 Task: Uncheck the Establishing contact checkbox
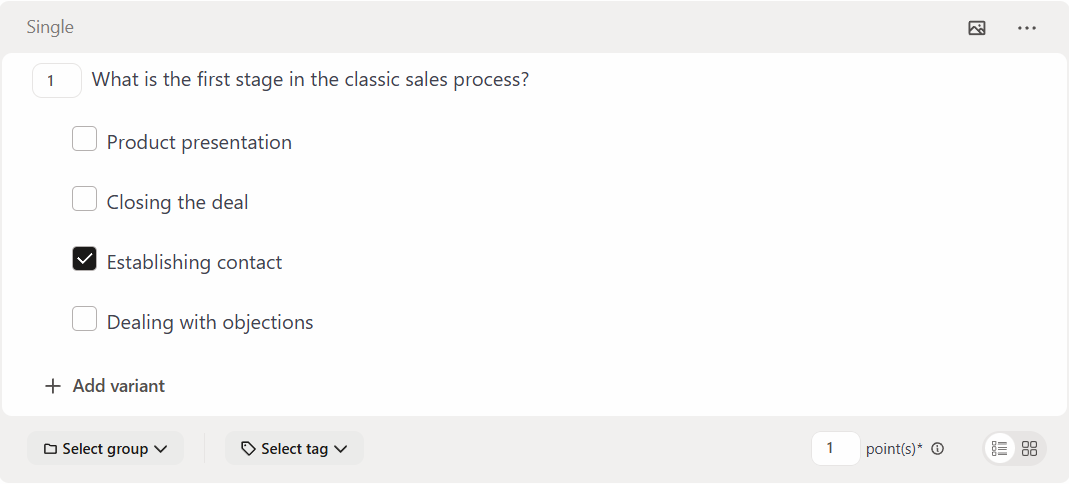85,259
